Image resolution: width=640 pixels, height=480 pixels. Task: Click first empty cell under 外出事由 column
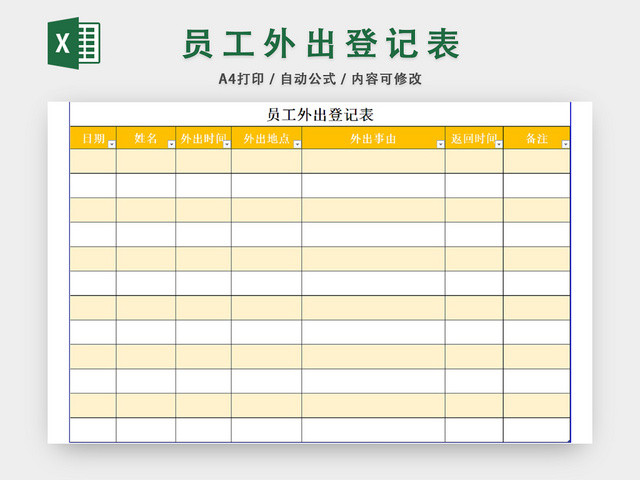[x=373, y=161]
